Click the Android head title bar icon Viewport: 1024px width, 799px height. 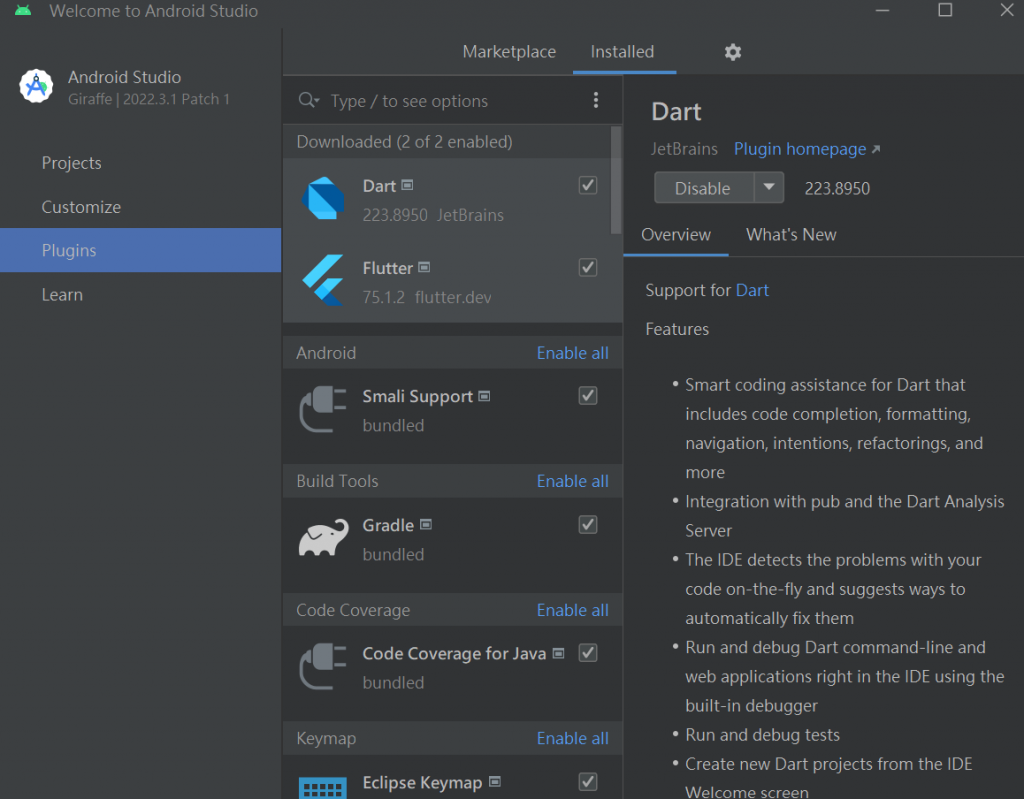pyautogui.click(x=23, y=10)
